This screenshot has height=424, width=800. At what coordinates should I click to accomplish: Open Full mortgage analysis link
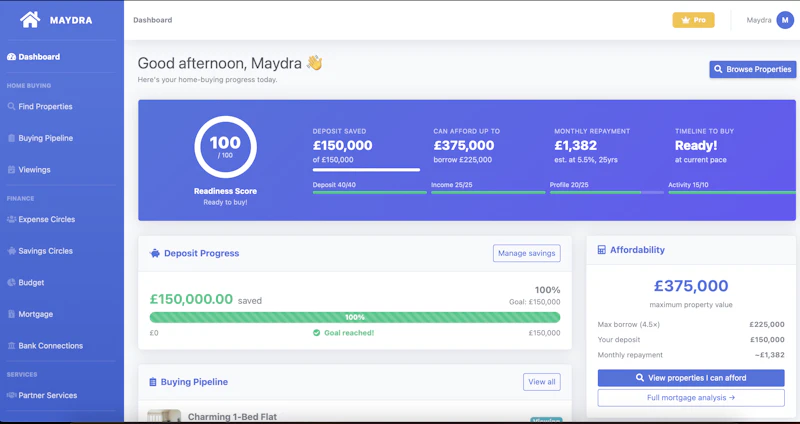pos(691,397)
